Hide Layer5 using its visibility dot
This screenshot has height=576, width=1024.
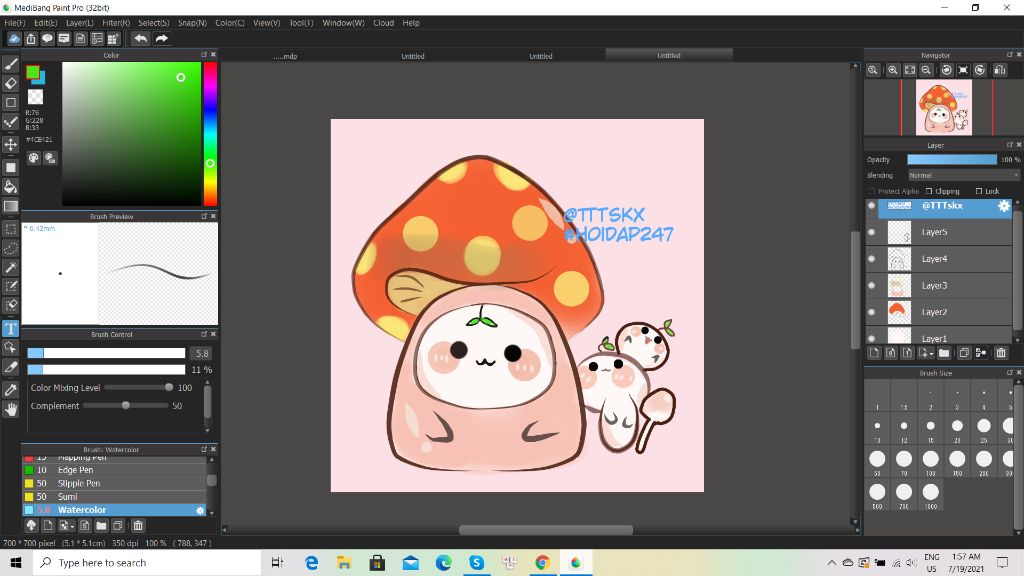(871, 232)
